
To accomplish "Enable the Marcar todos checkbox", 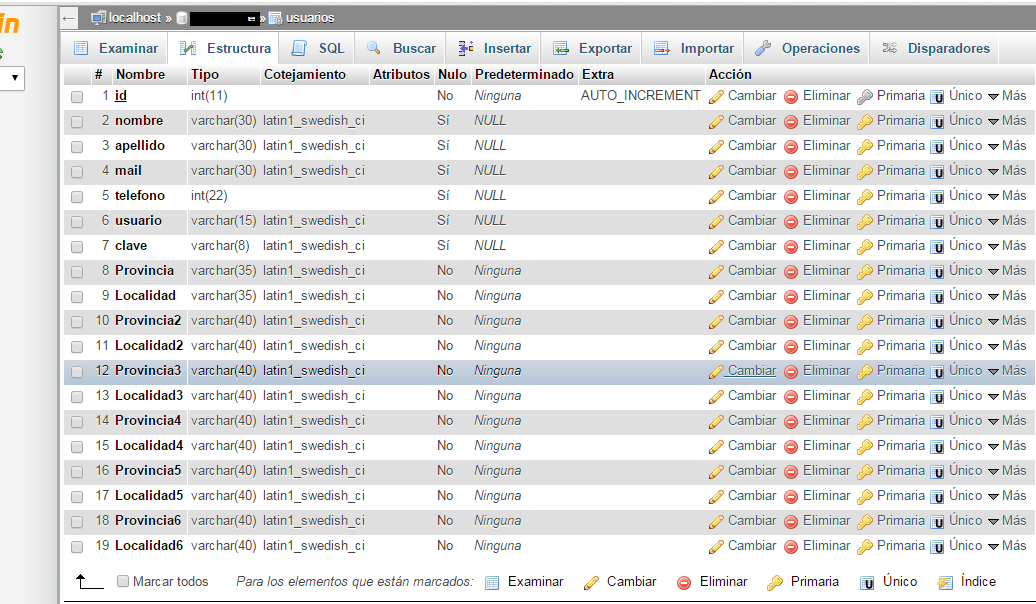I will (123, 581).
